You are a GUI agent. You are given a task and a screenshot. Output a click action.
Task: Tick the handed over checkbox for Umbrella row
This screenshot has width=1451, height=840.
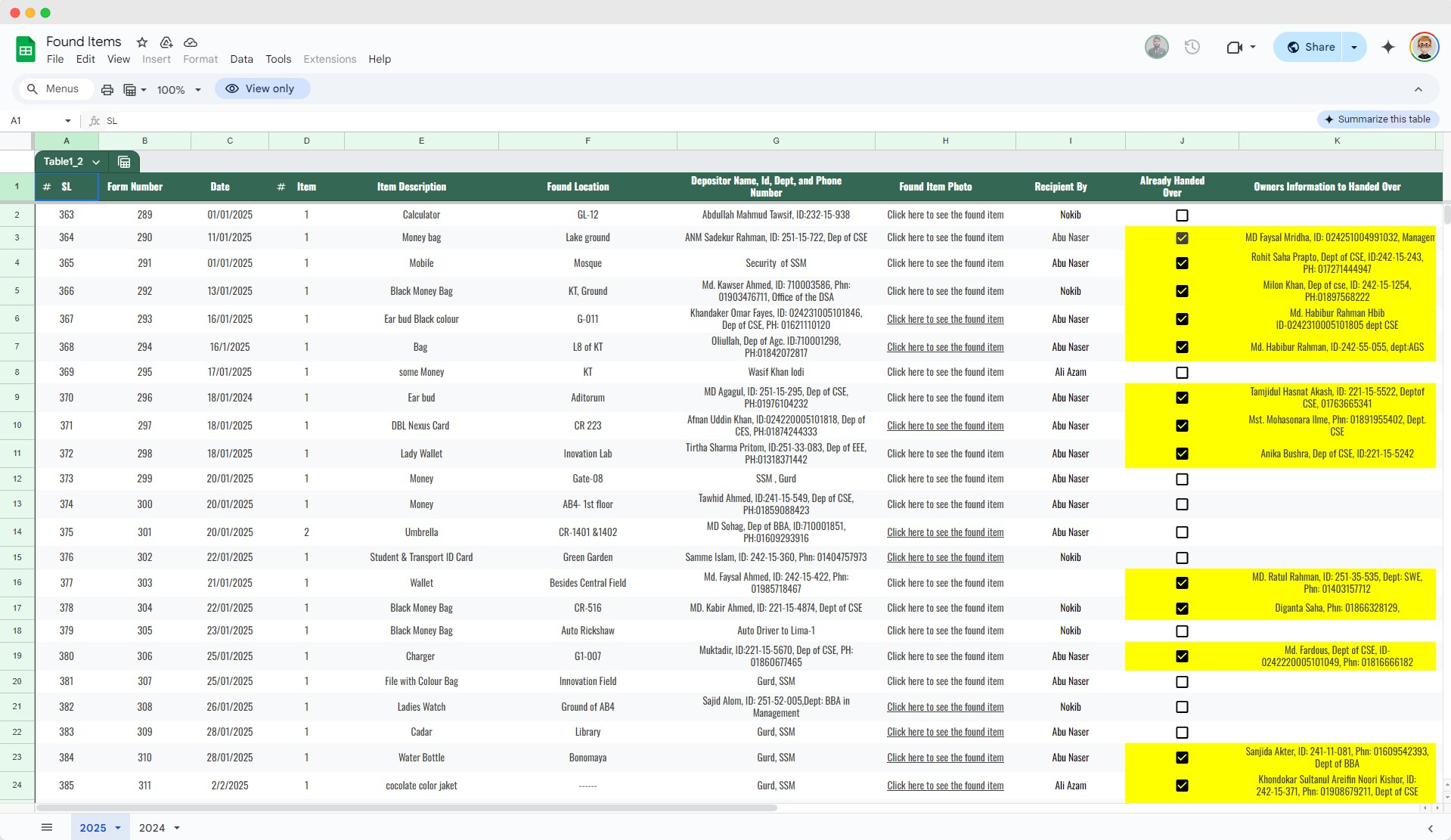(1182, 532)
